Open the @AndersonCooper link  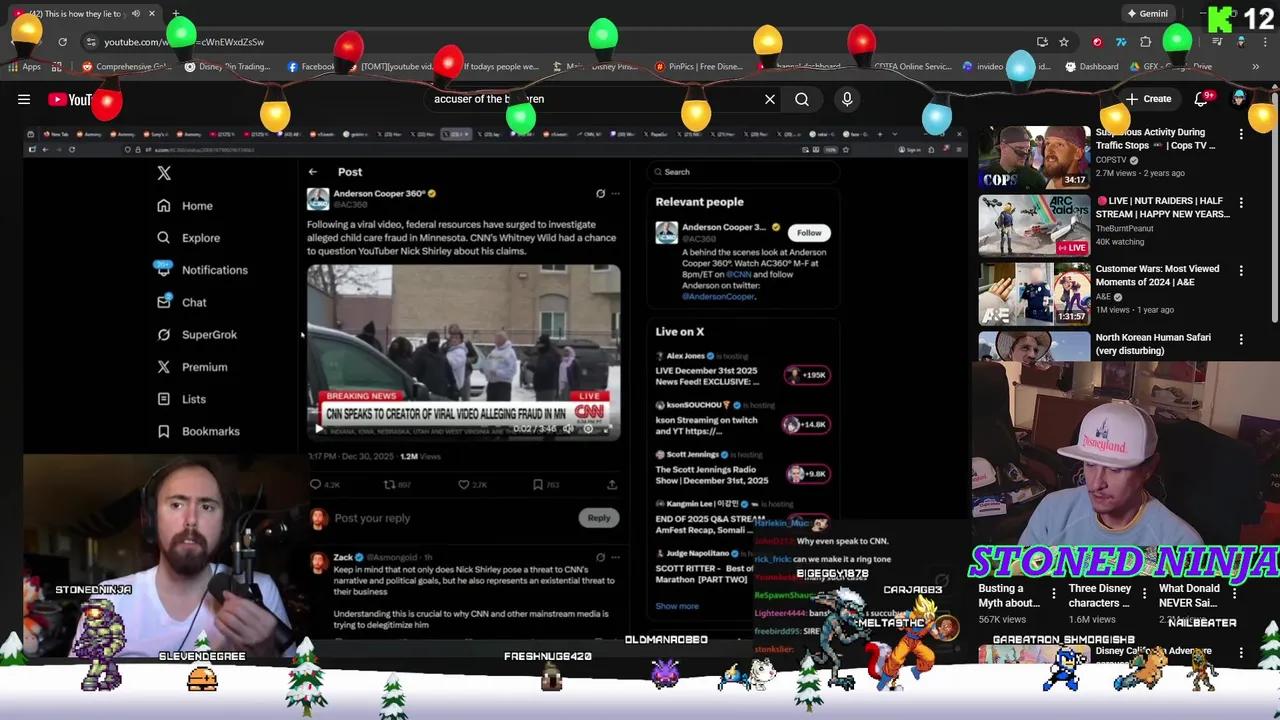[x=719, y=297]
